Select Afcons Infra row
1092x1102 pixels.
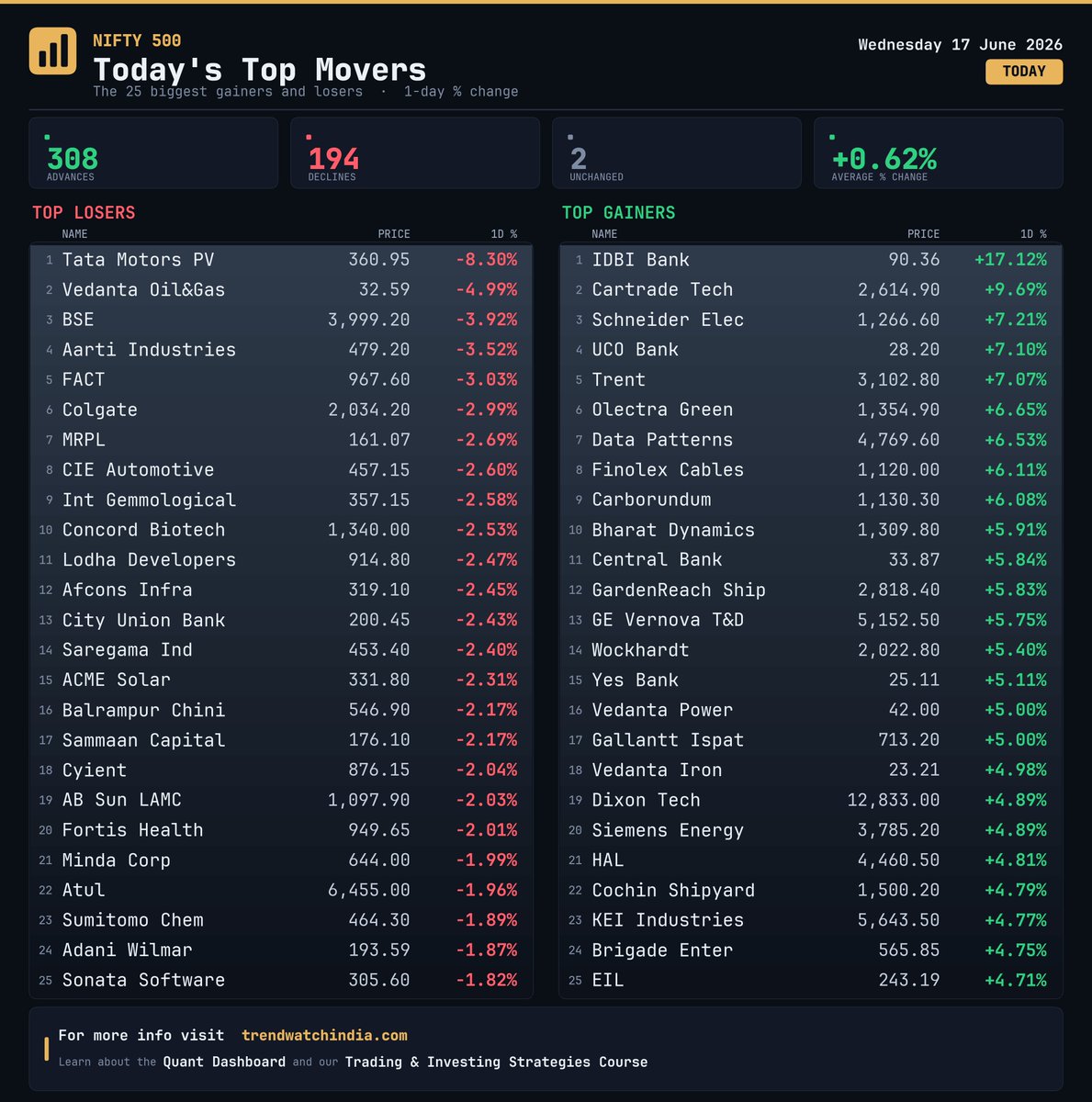pos(281,590)
